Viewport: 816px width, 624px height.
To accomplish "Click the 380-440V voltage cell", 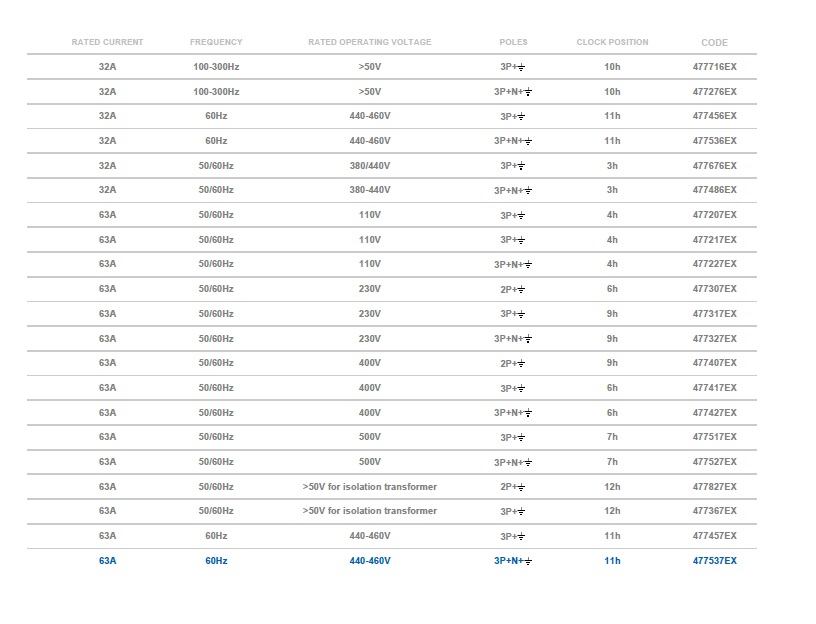I will point(370,190).
